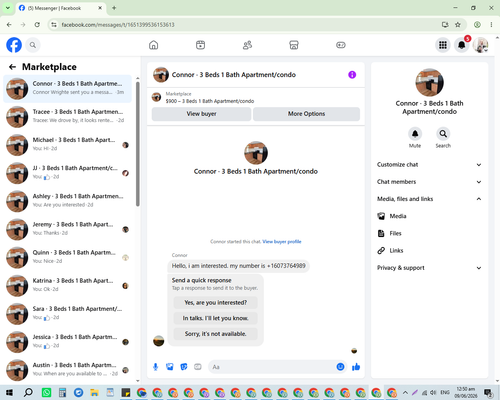Record a voice clip microphone

tap(155, 367)
